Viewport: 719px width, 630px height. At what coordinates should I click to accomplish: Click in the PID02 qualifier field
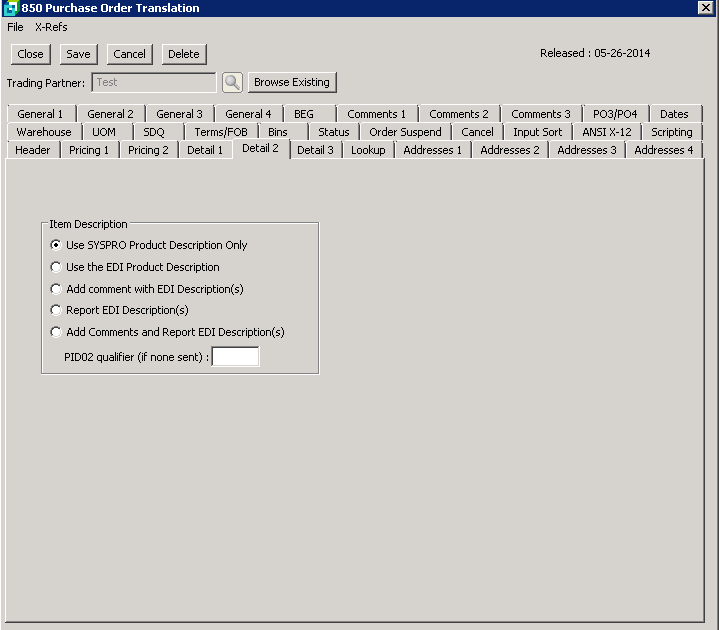point(235,357)
